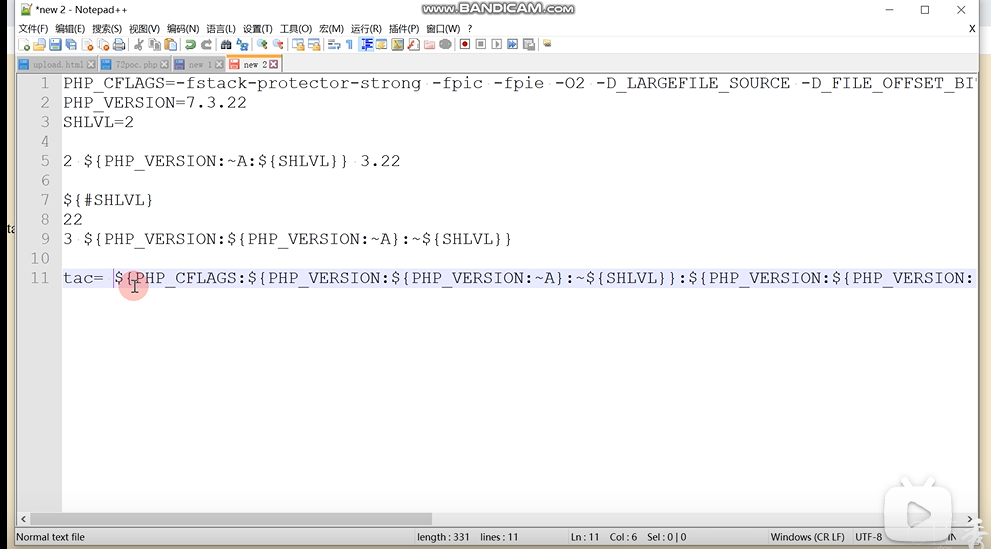The height and width of the screenshot is (549, 991).
Task: Close the upload.html tab
Action: click(91, 64)
